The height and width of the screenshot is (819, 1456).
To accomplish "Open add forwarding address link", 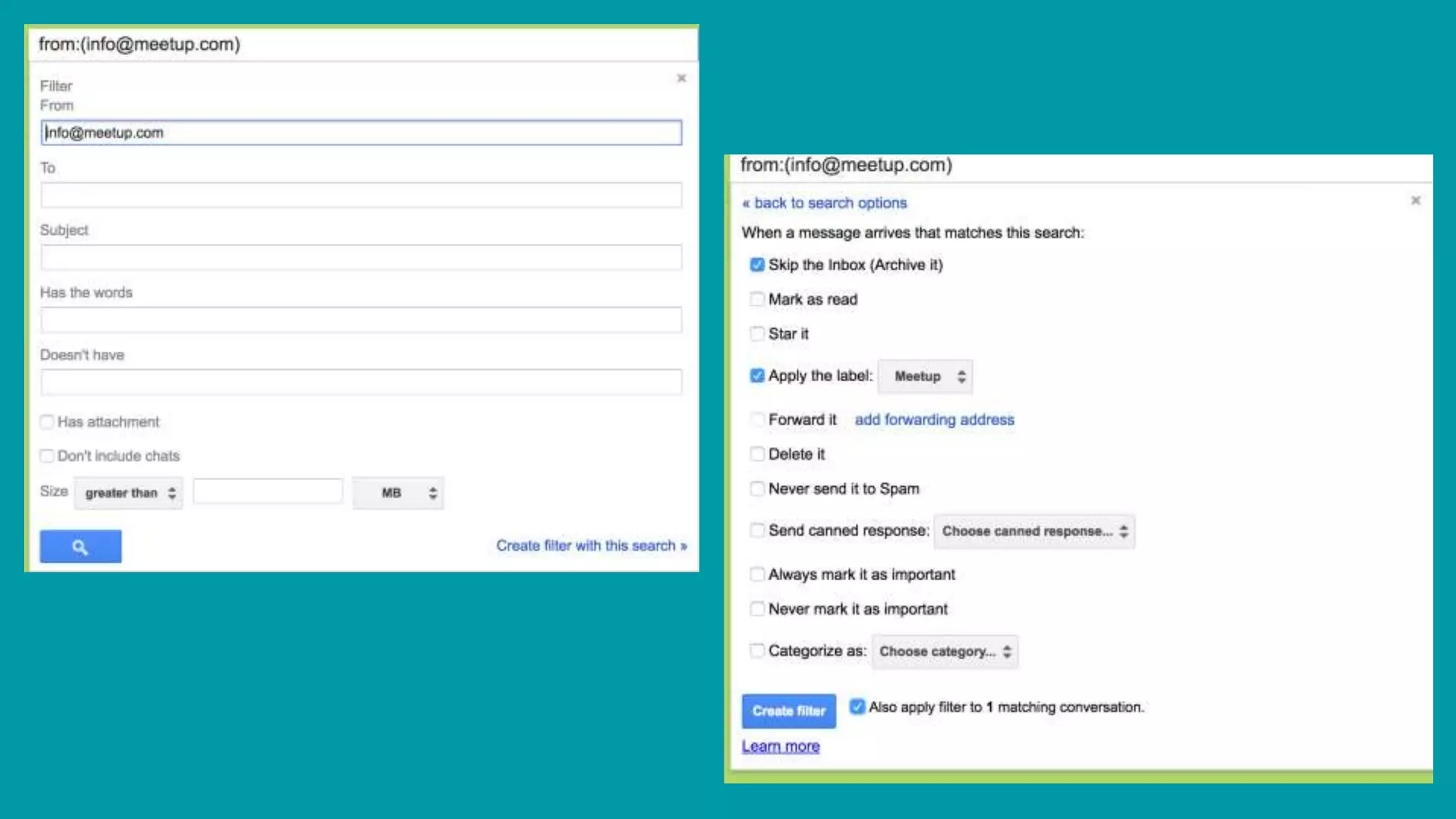I will [934, 419].
